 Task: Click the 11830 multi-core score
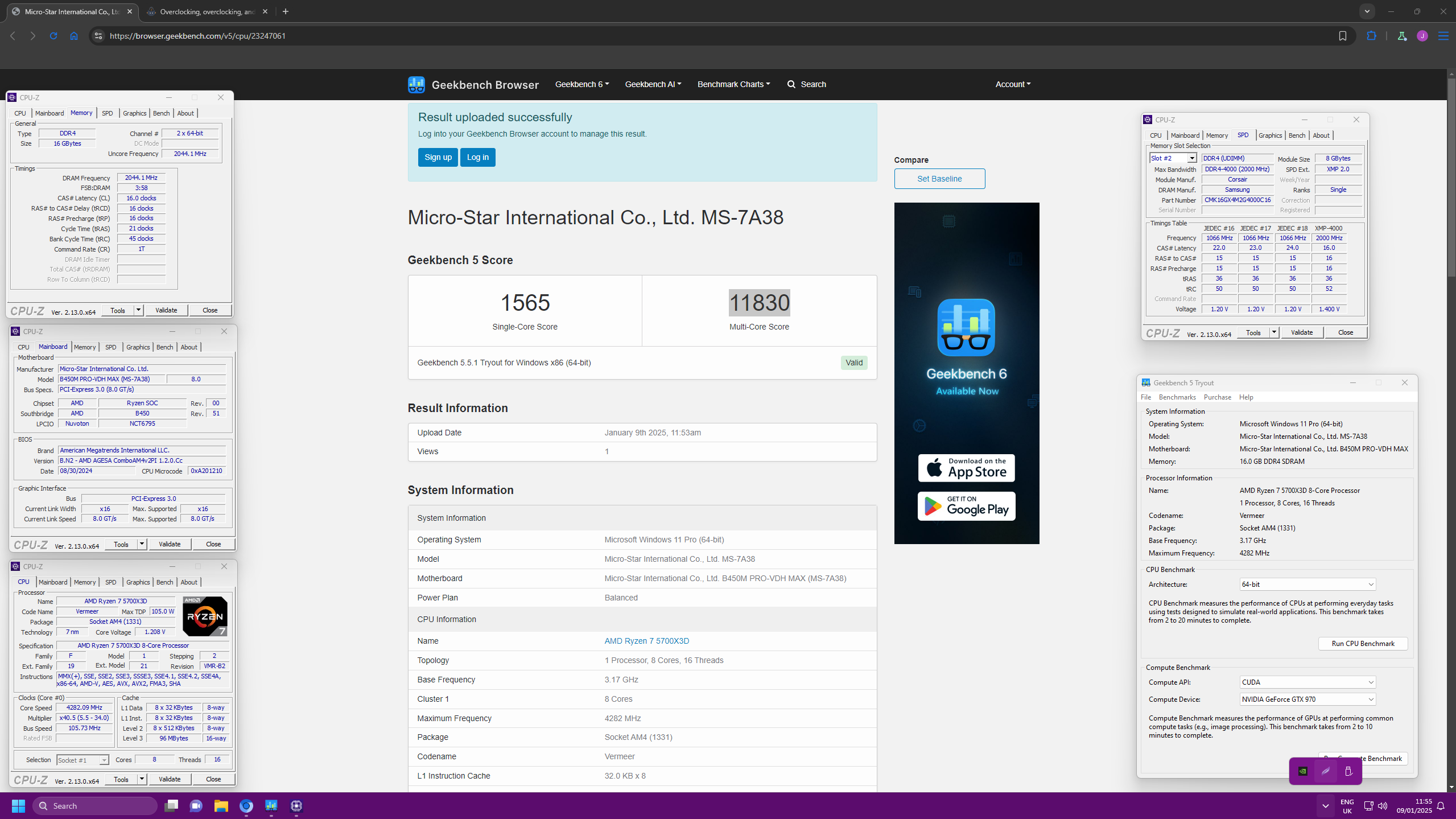[759, 302]
